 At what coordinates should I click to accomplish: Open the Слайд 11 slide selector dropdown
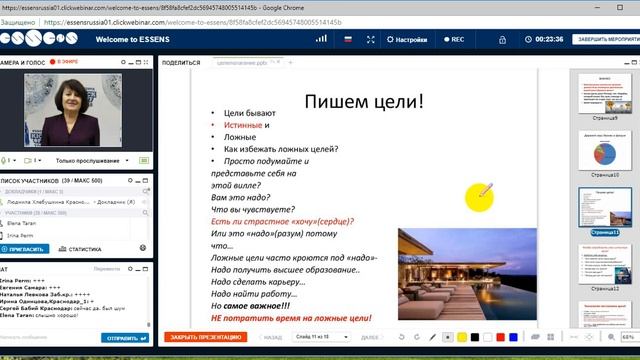pos(321,337)
